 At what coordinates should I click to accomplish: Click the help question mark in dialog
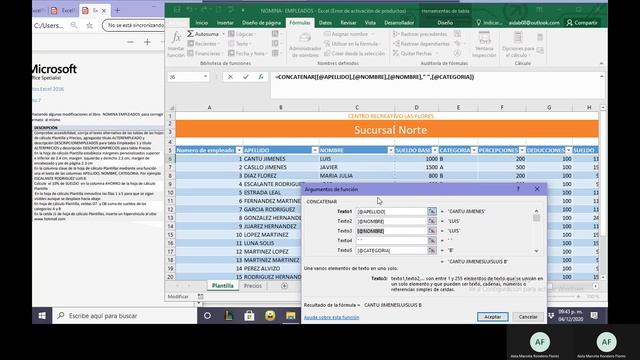pyautogui.click(x=518, y=189)
